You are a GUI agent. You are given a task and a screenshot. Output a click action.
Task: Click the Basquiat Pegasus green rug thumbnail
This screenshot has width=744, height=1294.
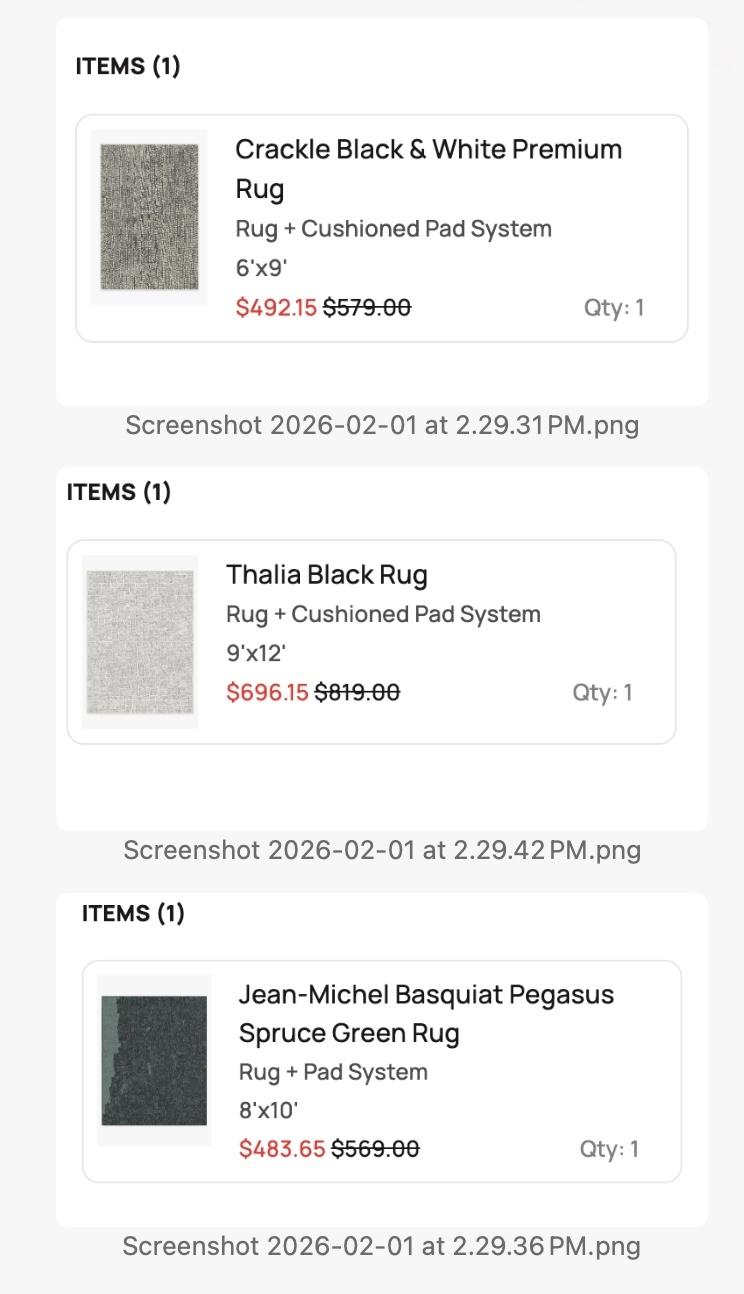[154, 1060]
